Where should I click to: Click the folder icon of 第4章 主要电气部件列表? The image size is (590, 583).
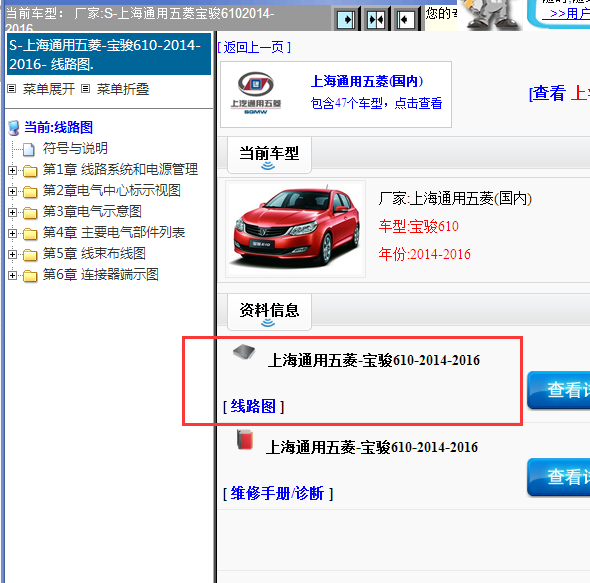click(x=30, y=234)
